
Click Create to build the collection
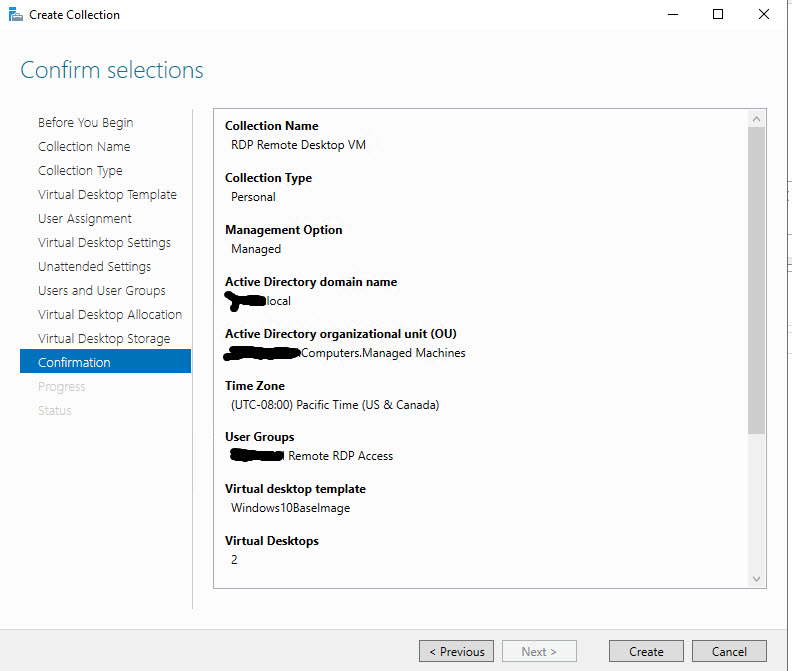pos(646,651)
